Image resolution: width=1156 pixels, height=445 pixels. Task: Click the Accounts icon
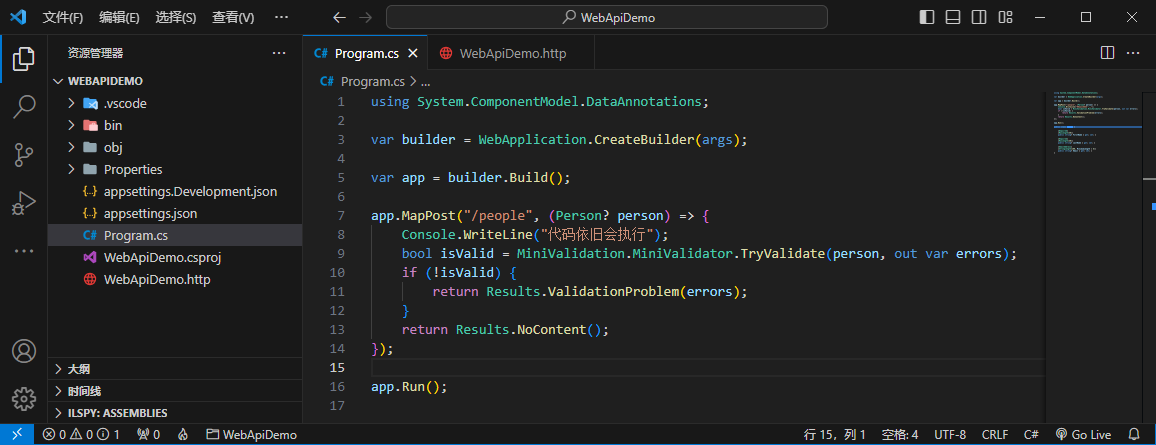tap(24, 351)
